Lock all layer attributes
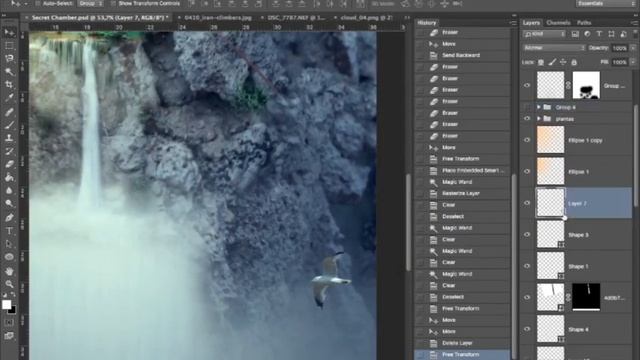 click(x=574, y=62)
